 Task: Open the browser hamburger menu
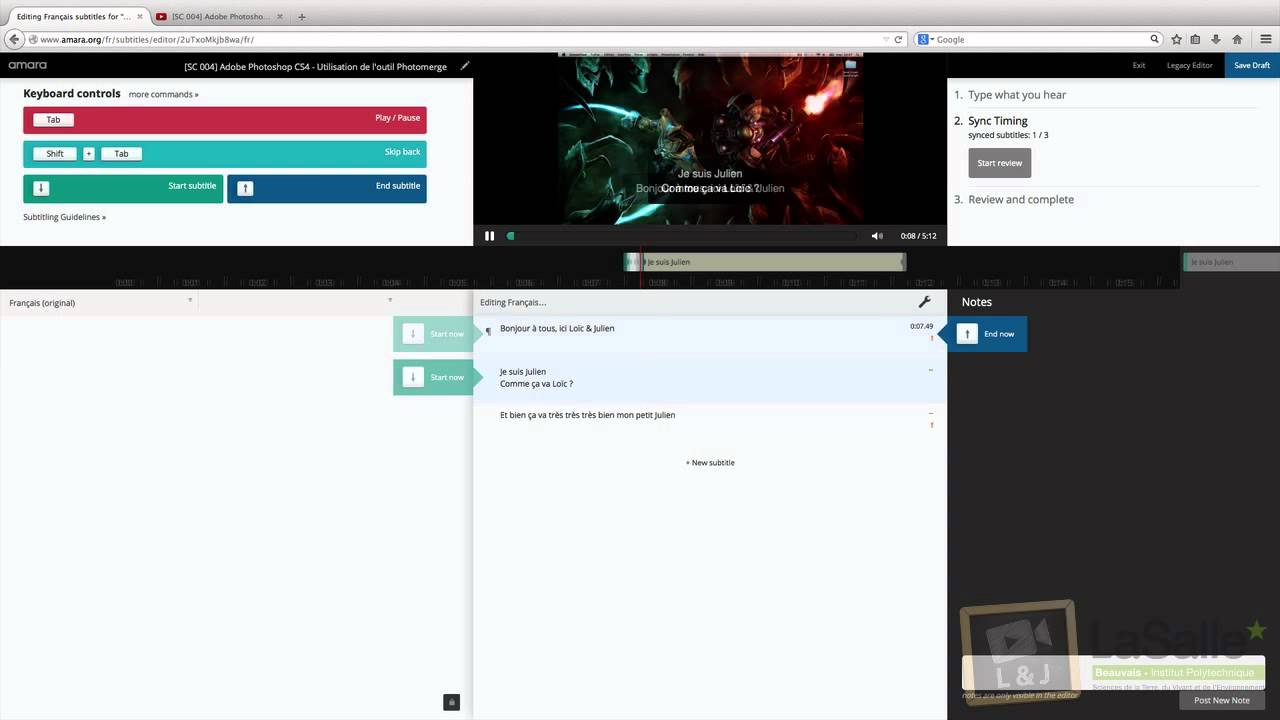1265,39
